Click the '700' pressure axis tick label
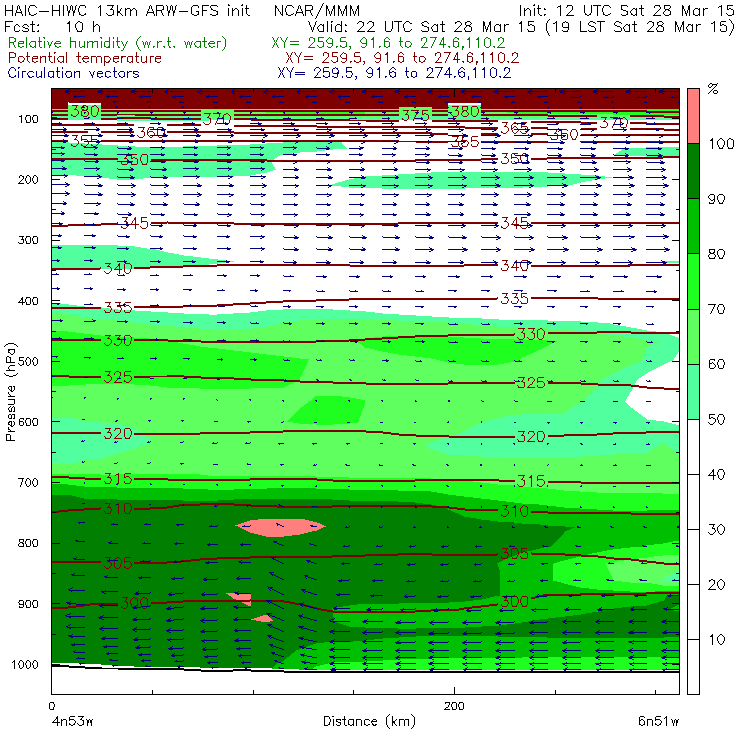740x740 pixels. pyautogui.click(x=28, y=482)
